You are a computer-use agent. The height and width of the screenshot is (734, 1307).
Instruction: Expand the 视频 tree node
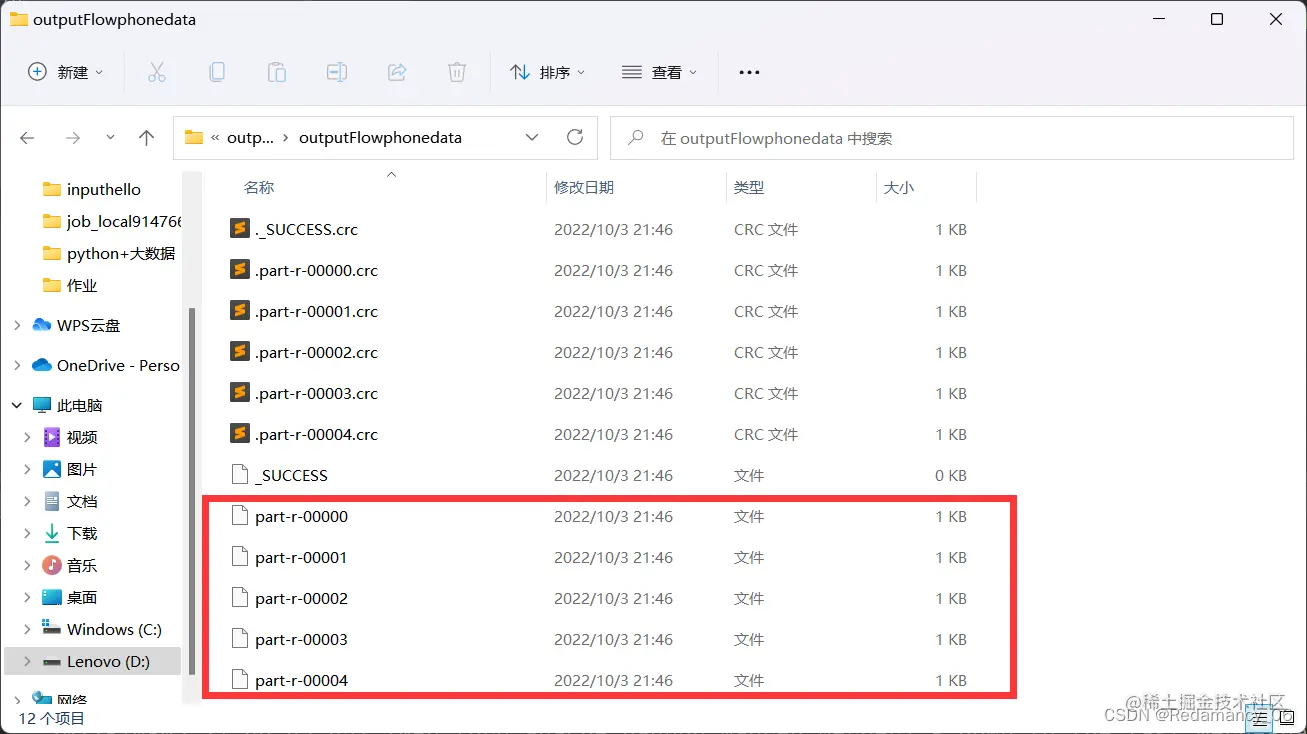28,437
